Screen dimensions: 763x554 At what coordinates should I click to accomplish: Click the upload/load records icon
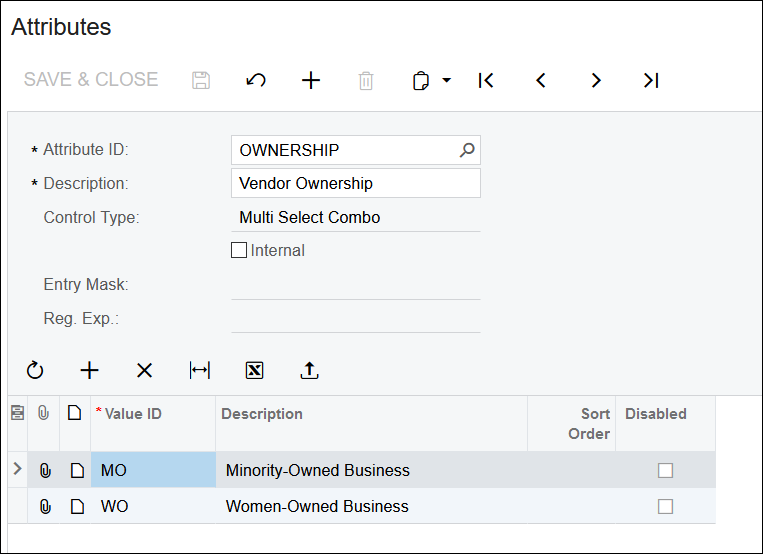coord(310,370)
